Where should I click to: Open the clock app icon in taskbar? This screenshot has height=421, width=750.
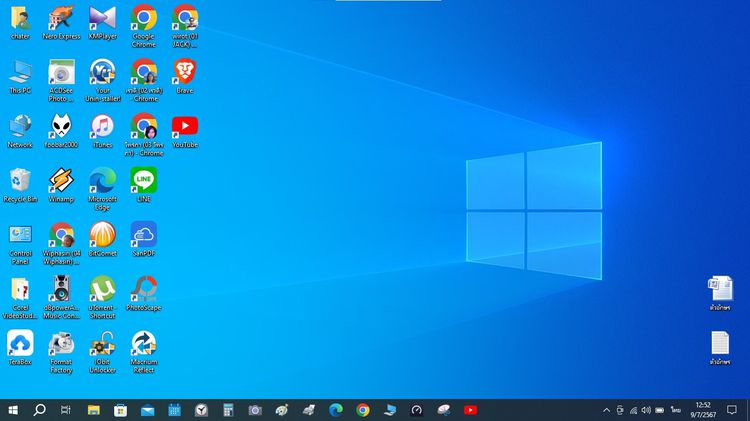(x=201, y=410)
